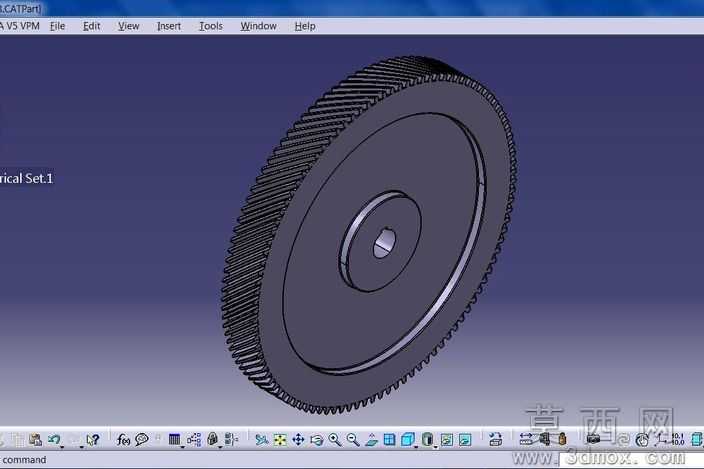The width and height of the screenshot is (704, 469).
Task: Click the Update/replace component icon
Action: [495, 439]
